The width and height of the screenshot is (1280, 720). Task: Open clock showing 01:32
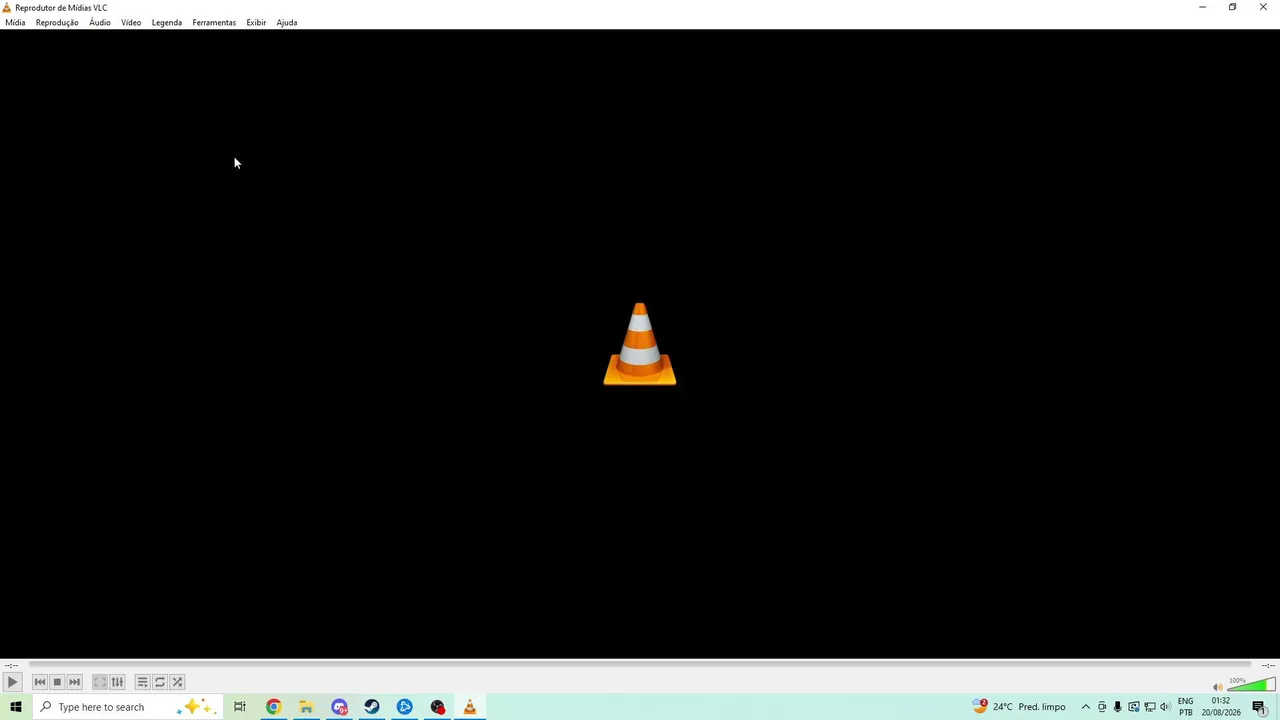(1221, 707)
